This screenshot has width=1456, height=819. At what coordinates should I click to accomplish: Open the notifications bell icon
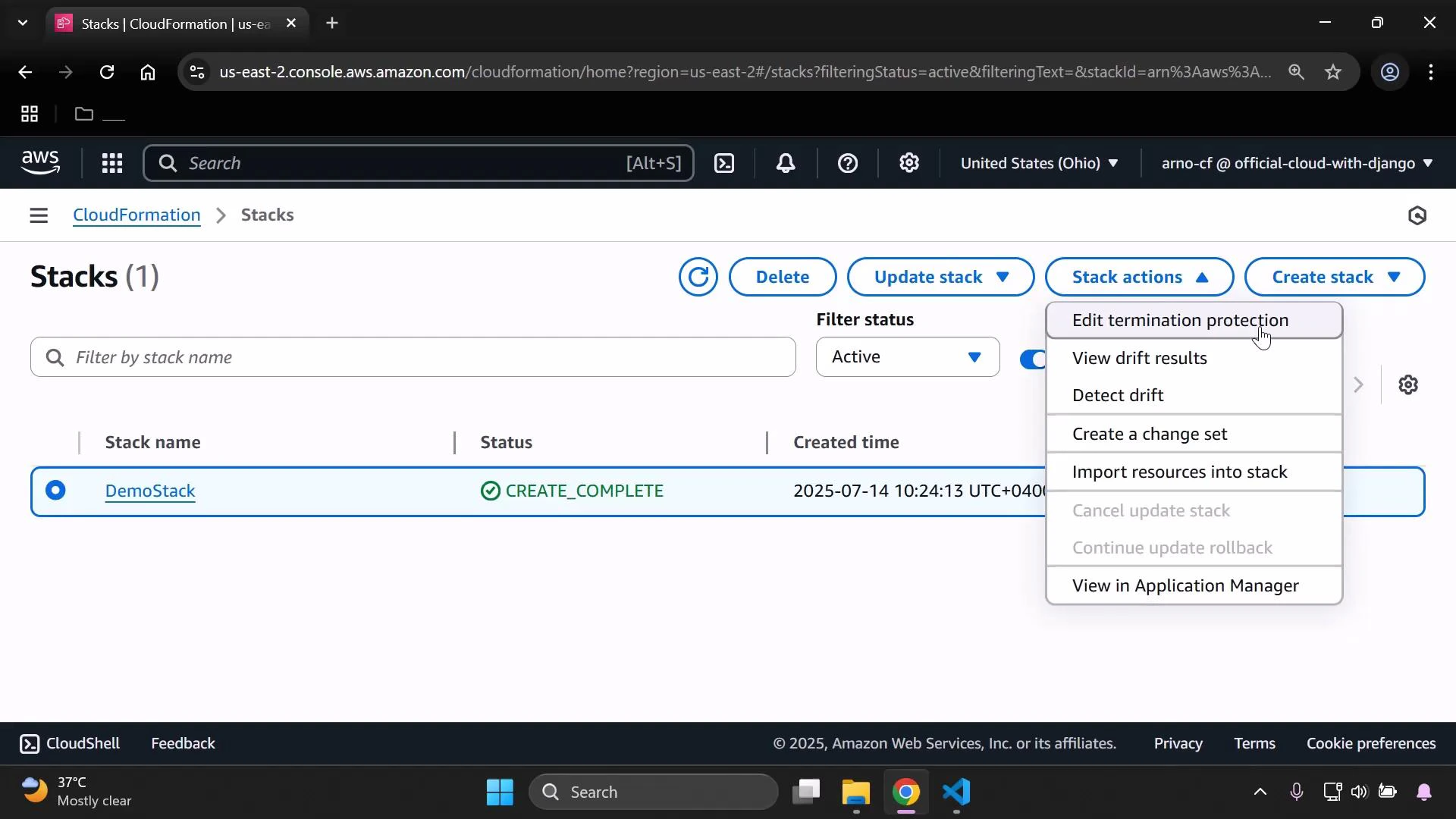click(786, 163)
